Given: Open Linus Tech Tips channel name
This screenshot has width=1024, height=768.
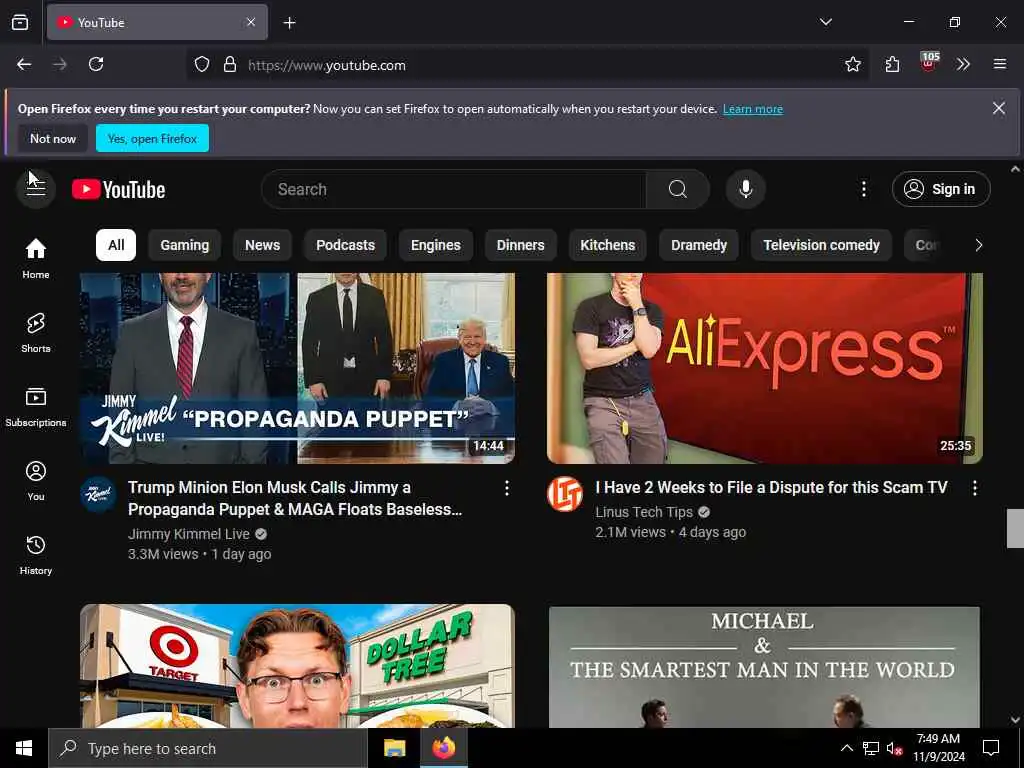Looking at the screenshot, I should point(644,512).
